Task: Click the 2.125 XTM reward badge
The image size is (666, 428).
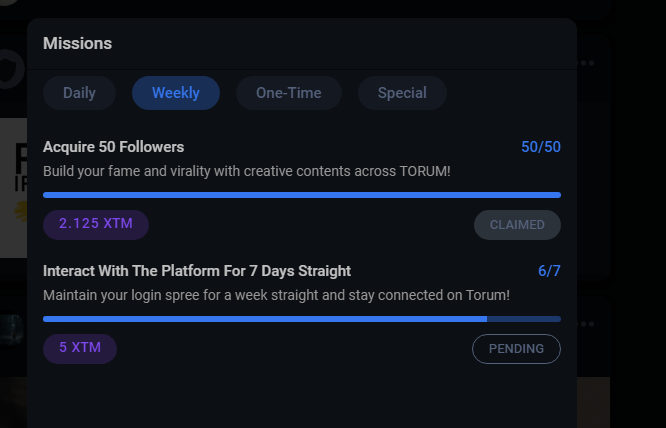Action: [x=96, y=225]
